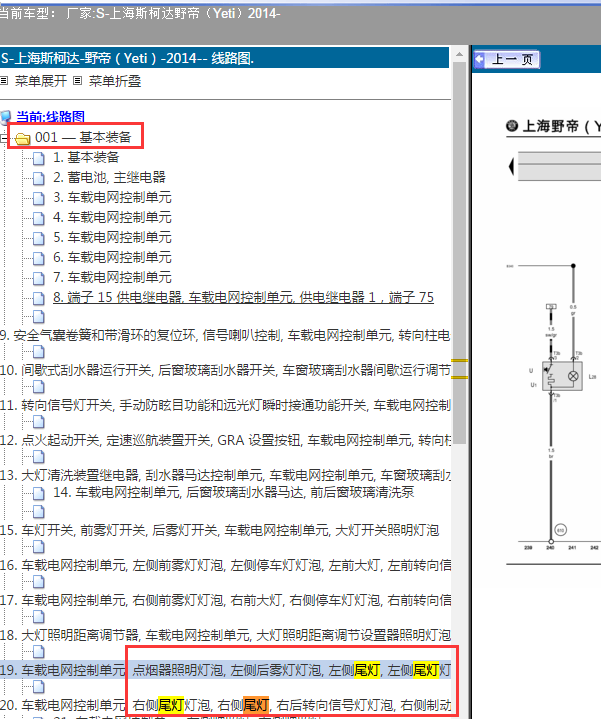Click the 菜单展开 text

click(41, 81)
